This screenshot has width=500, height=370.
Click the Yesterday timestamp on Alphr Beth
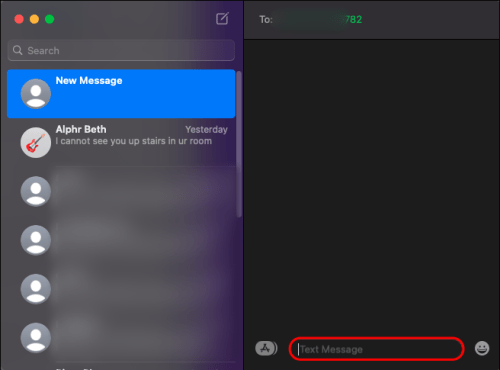click(206, 129)
